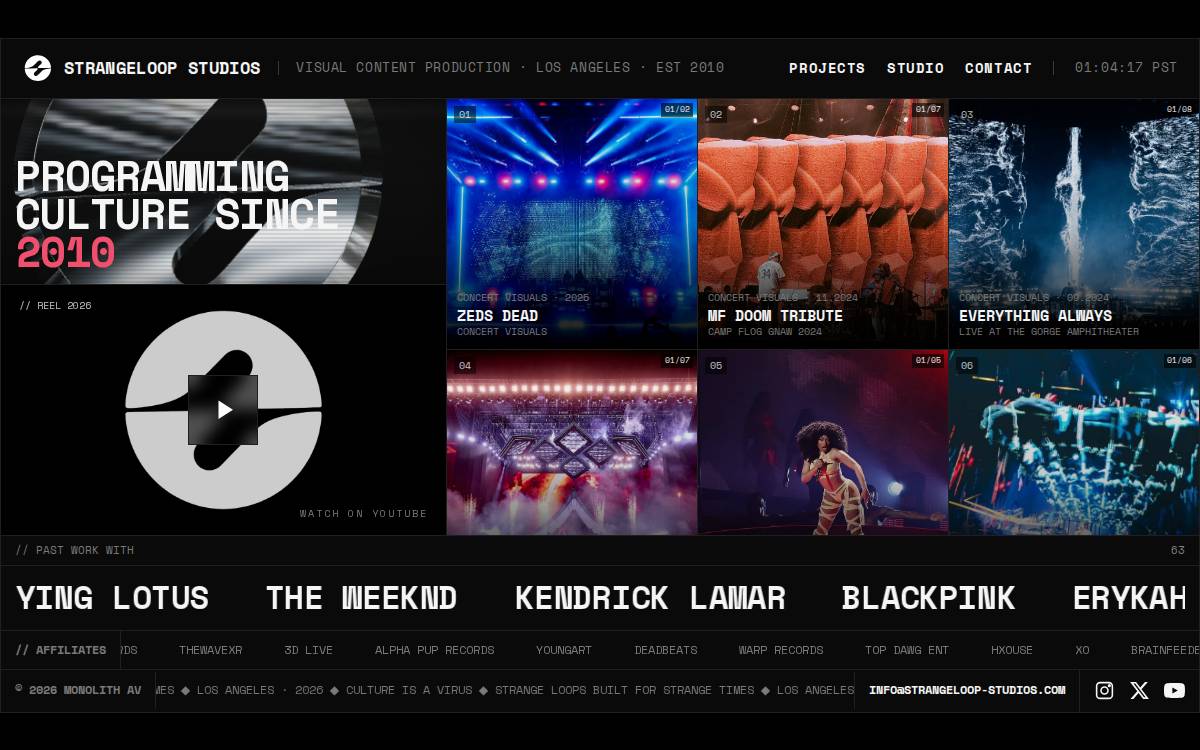Screen dimensions: 1200x750
Task: Open project card number 06
Action: (1074, 442)
